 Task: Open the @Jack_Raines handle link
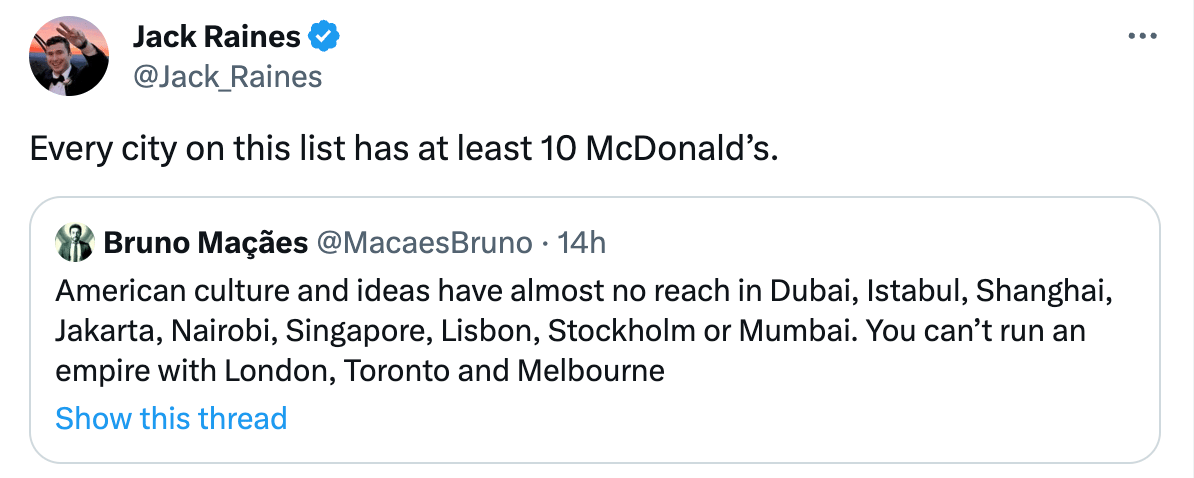[227, 77]
